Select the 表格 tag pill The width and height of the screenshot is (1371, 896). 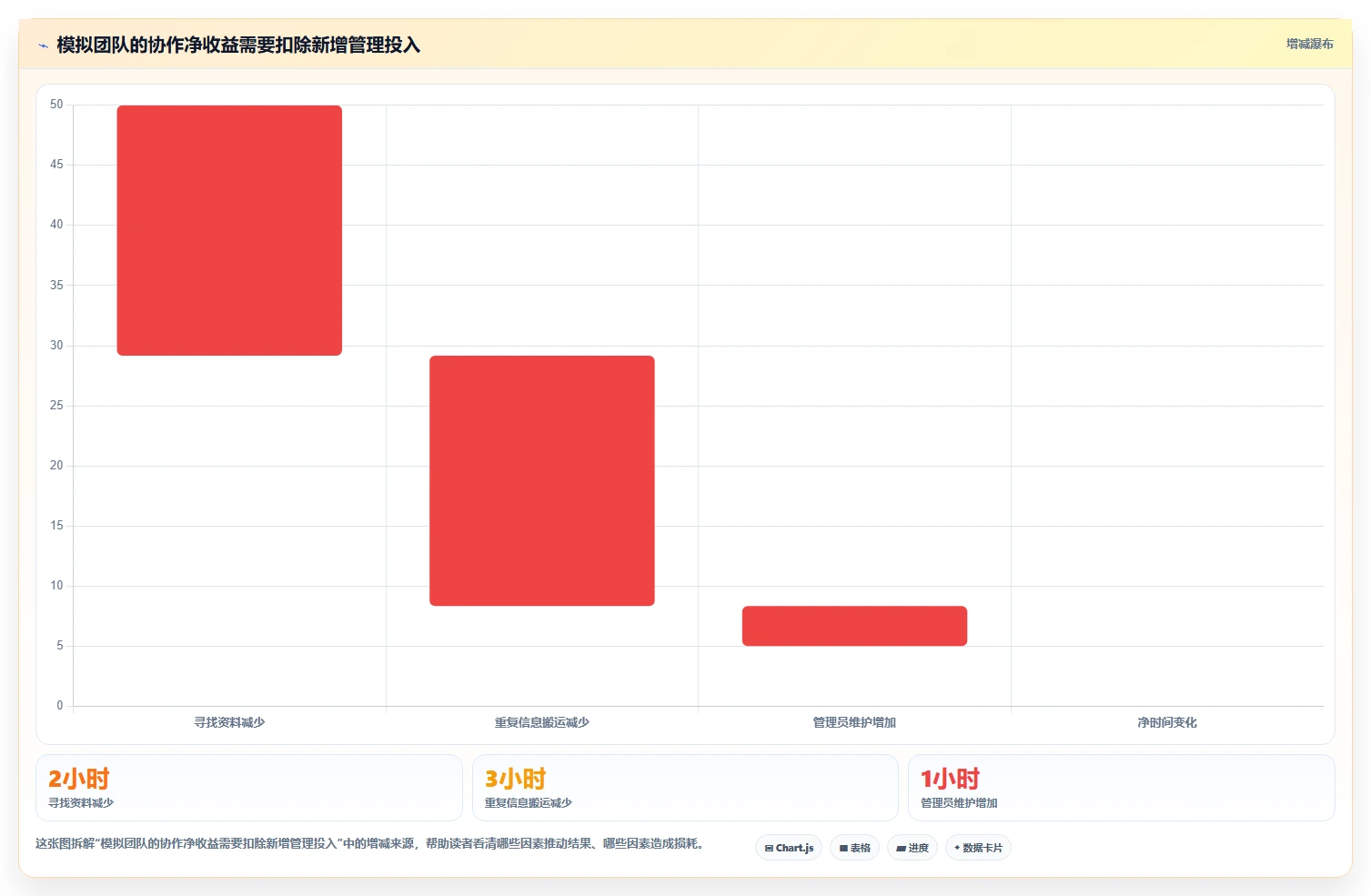[854, 848]
